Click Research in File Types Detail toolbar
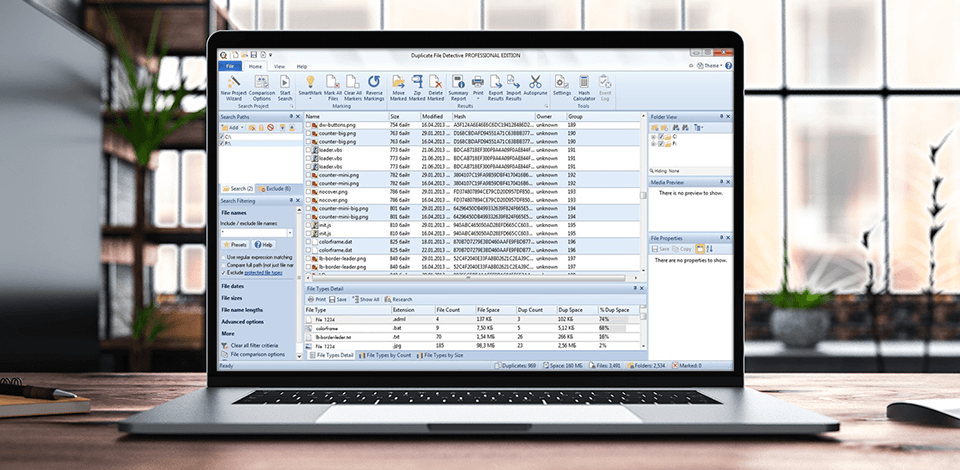 point(398,299)
